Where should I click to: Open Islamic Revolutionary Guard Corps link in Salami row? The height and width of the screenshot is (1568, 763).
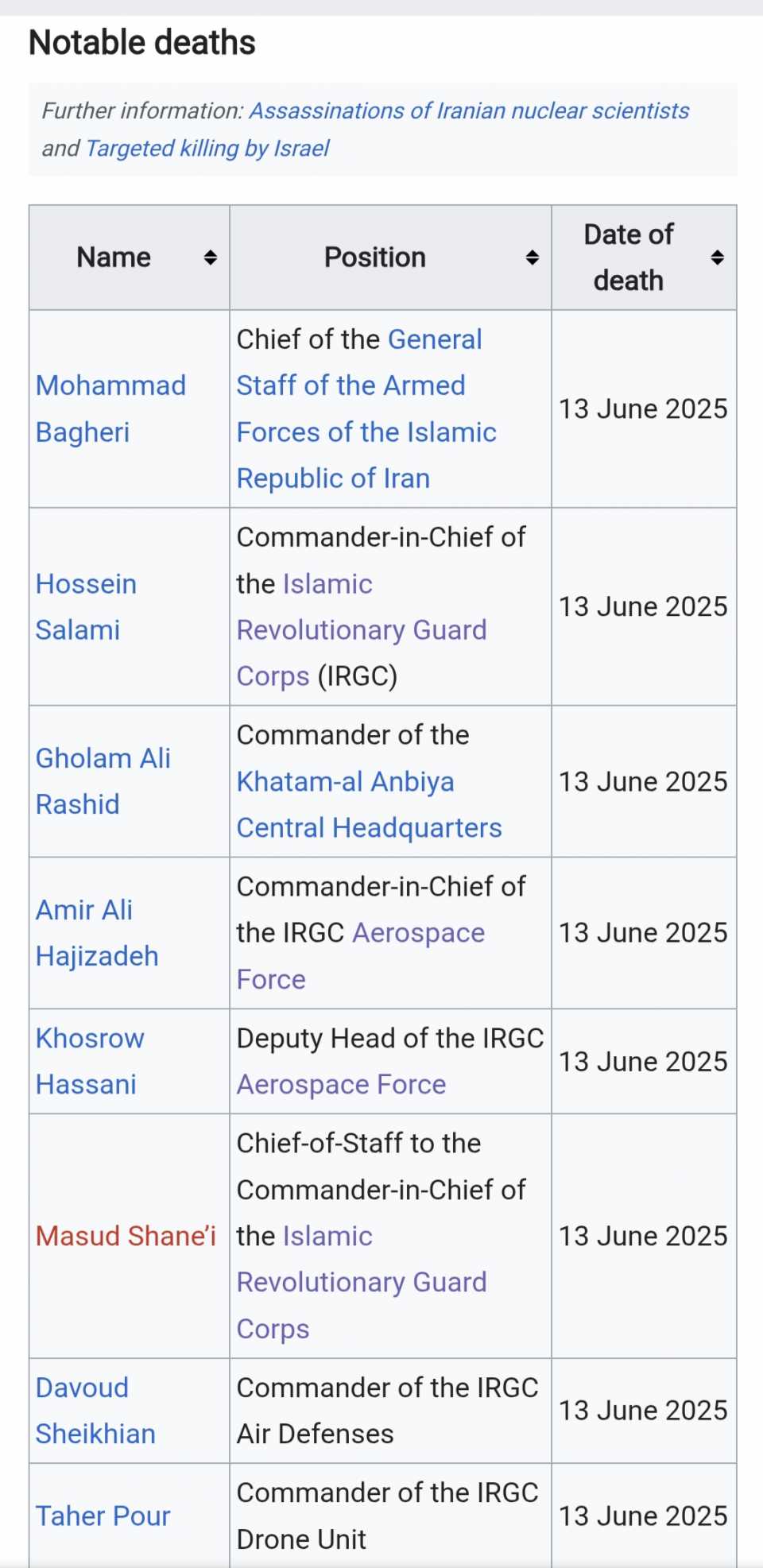[362, 629]
